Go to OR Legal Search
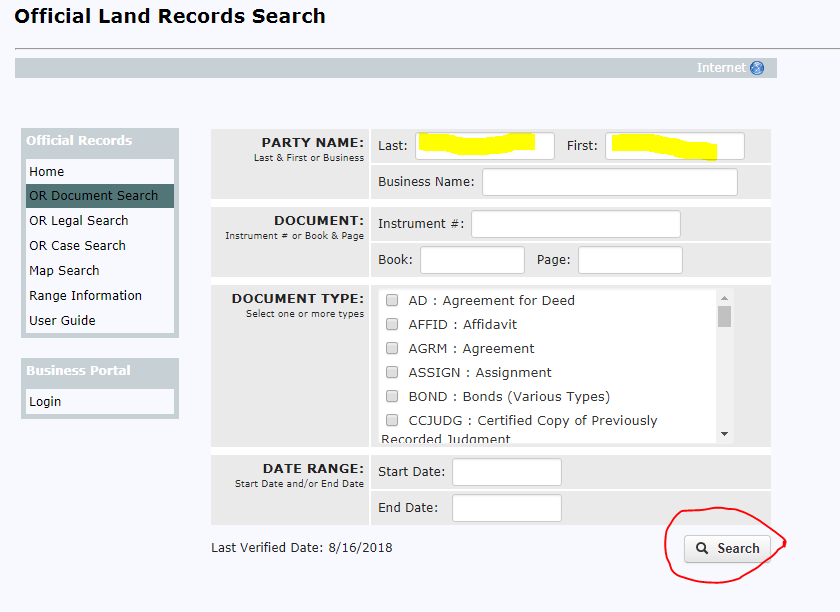 [x=79, y=220]
